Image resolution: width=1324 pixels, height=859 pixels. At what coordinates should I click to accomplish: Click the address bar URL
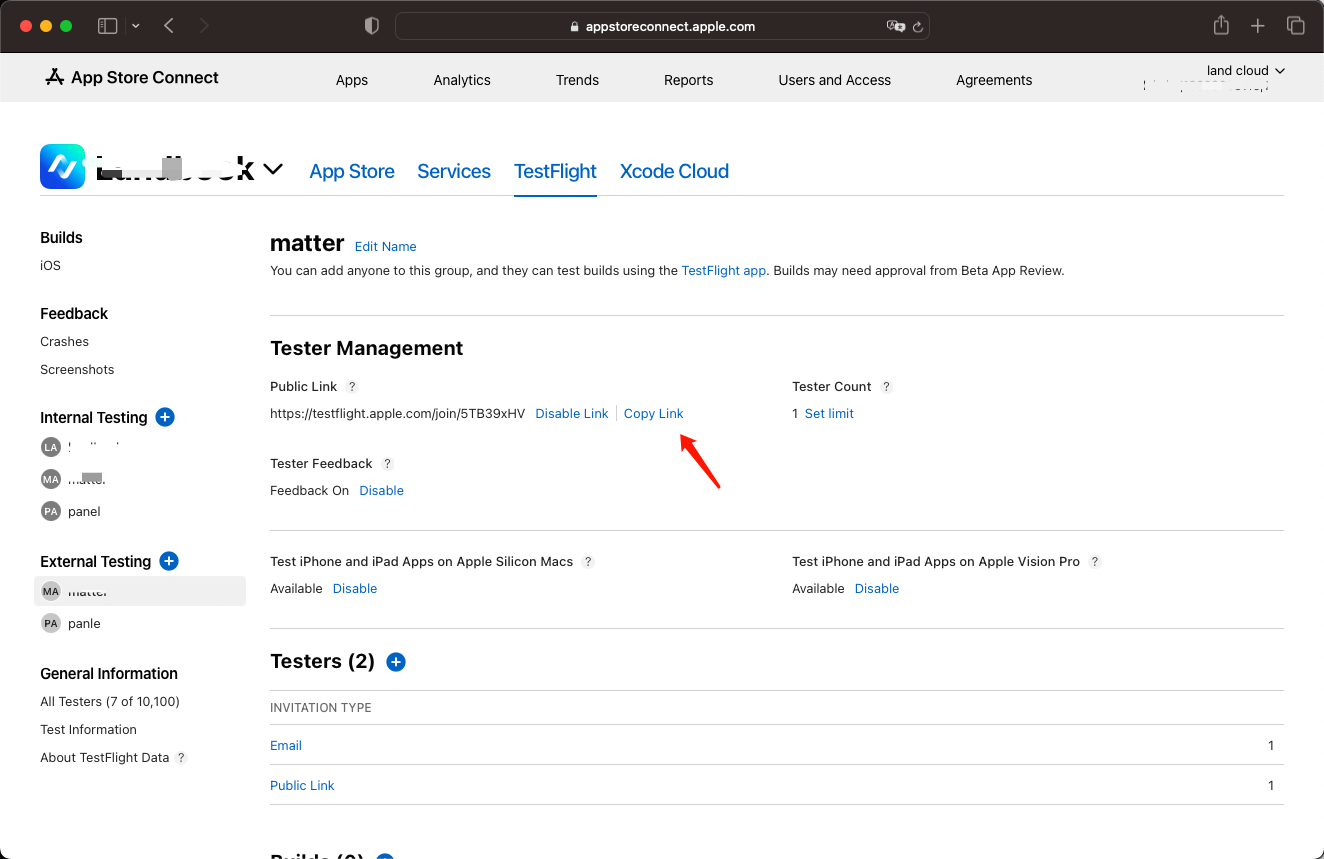click(x=662, y=27)
